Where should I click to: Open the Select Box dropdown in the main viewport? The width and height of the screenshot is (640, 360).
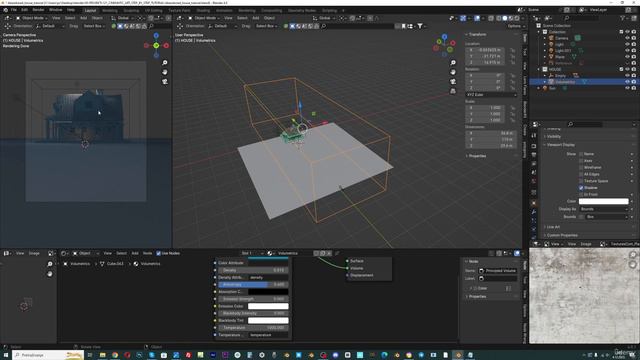pos(267,26)
